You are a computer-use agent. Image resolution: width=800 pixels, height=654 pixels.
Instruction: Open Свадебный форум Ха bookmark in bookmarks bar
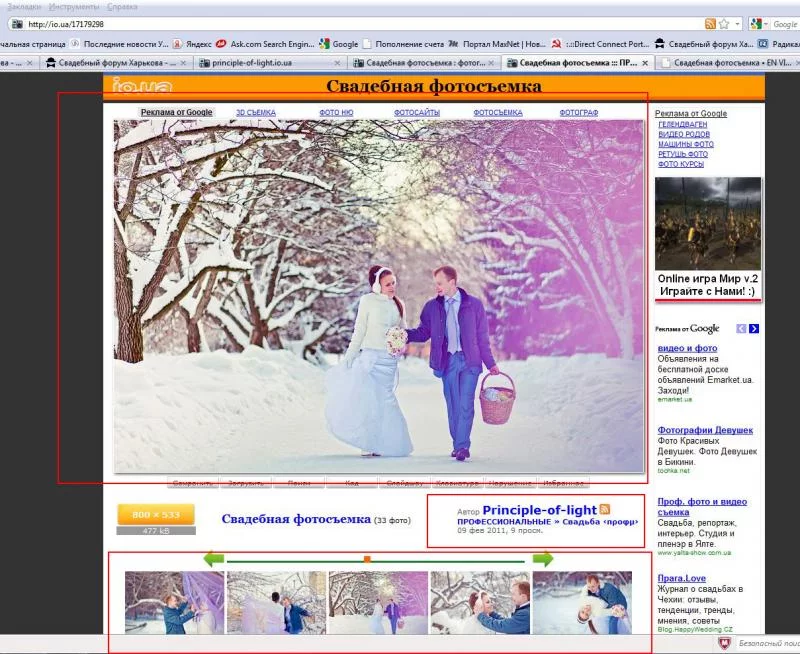(704, 44)
